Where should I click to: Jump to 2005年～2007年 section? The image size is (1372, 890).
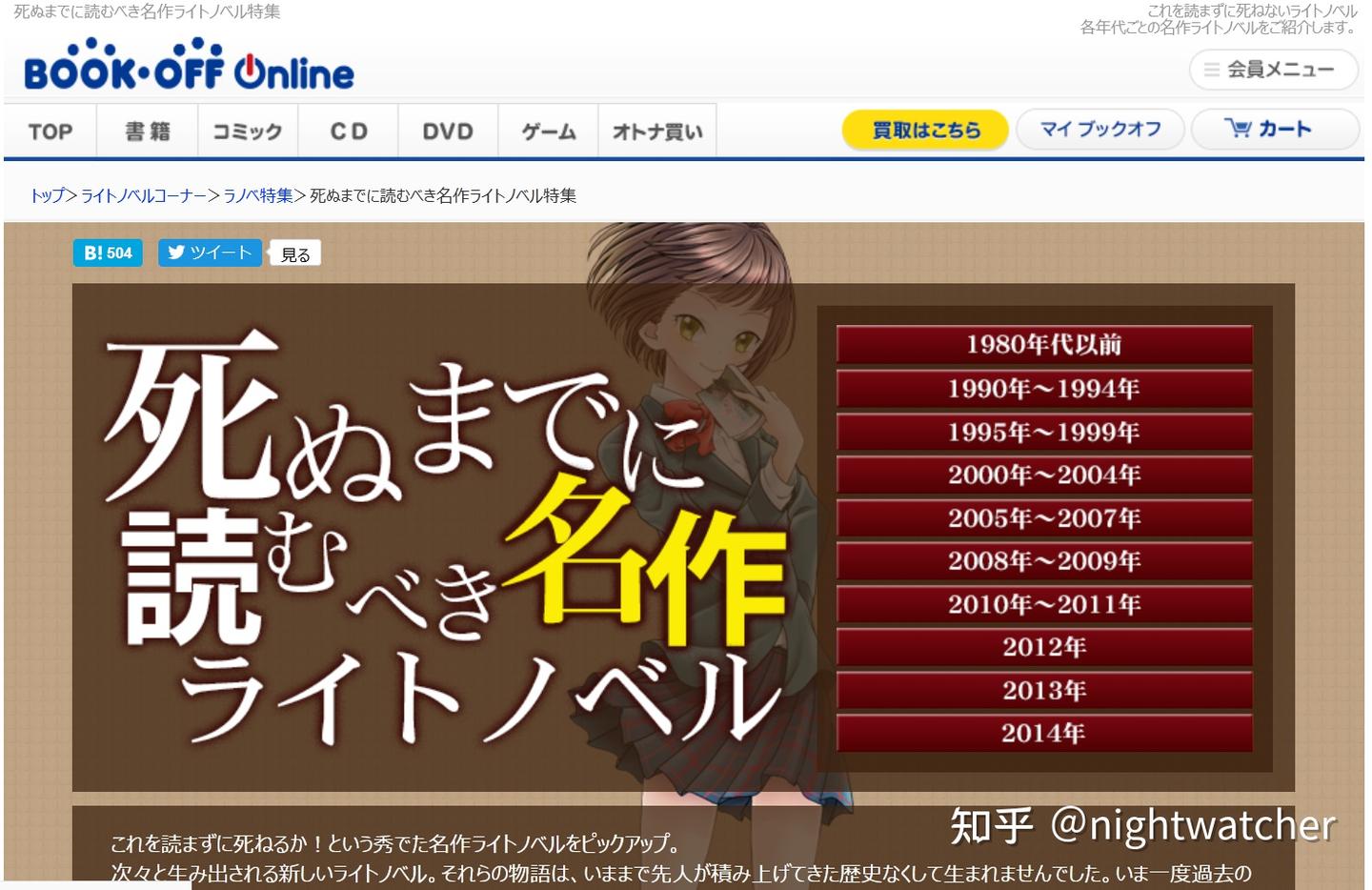1044,517
